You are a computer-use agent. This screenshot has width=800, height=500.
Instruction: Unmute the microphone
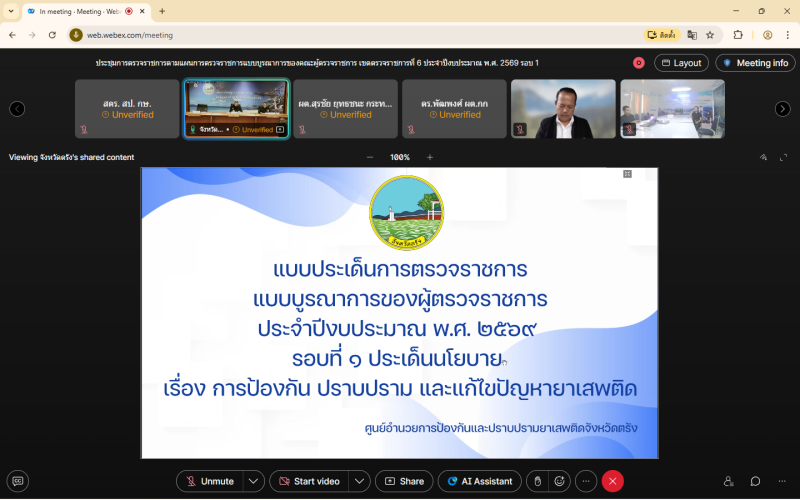[210, 481]
